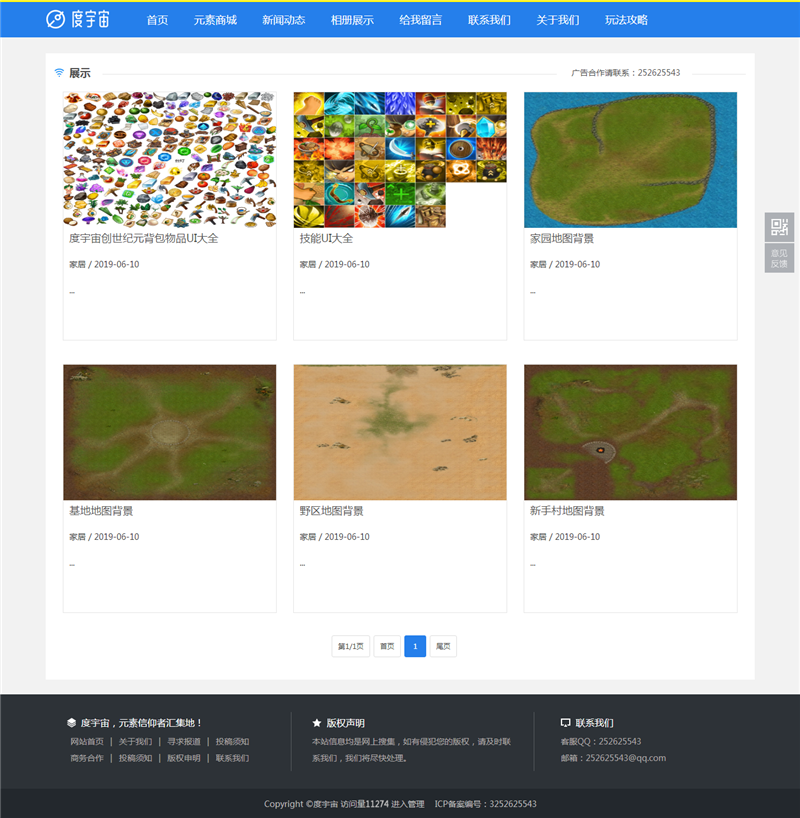Click the 度宇宙创世纪元背包物品UI大全 title link
Viewport: 800px width, 818px height.
143,239
